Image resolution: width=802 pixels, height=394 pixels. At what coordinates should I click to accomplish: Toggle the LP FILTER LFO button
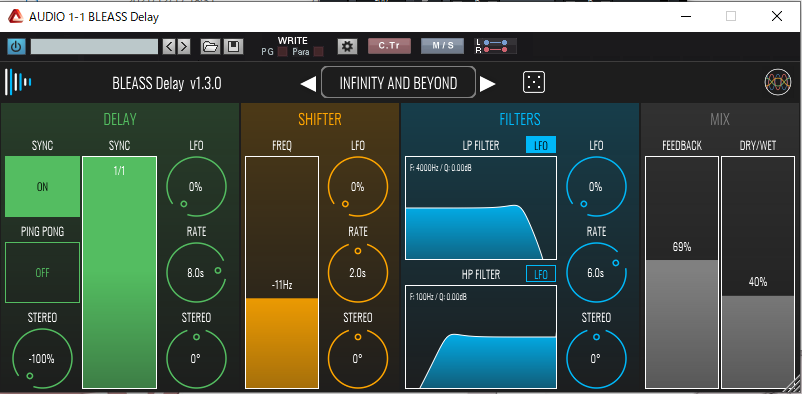(x=541, y=145)
